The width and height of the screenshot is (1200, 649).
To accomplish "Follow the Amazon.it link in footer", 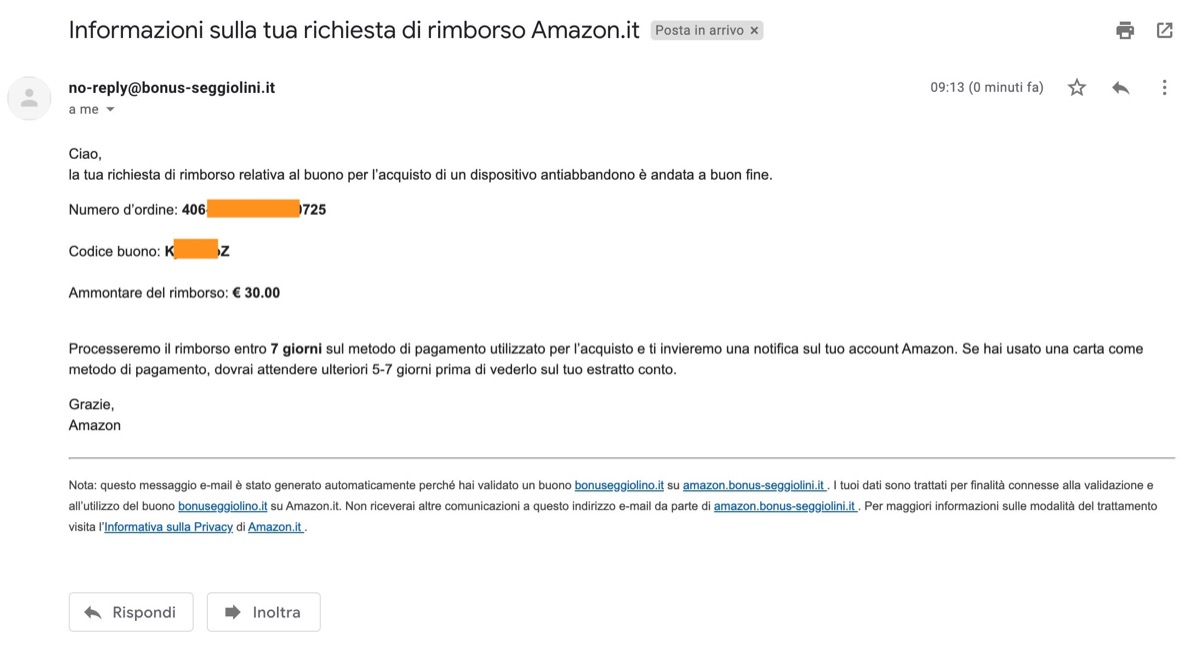I will pos(275,527).
